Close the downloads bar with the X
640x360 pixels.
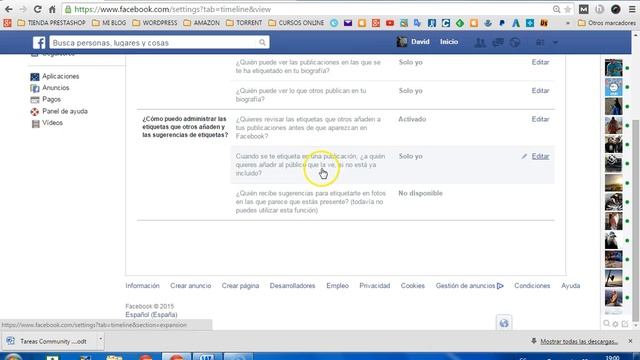[x=630, y=341]
